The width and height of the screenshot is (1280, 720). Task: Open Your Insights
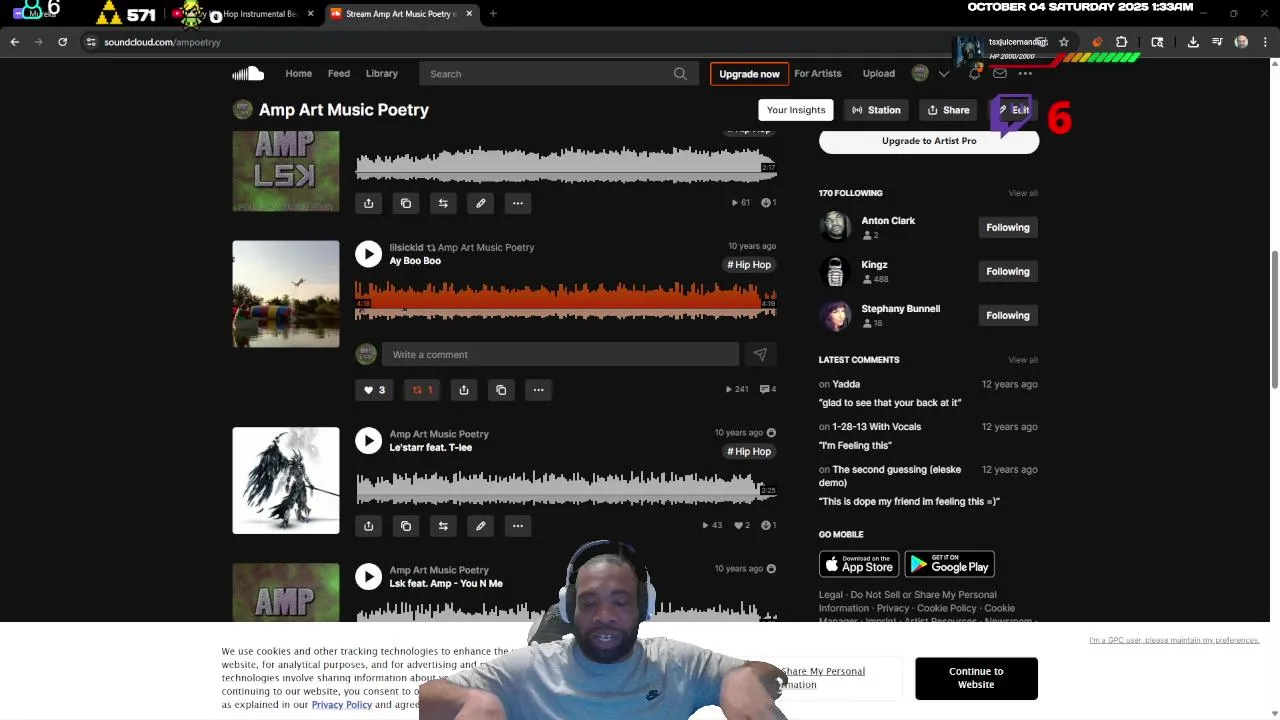796,110
